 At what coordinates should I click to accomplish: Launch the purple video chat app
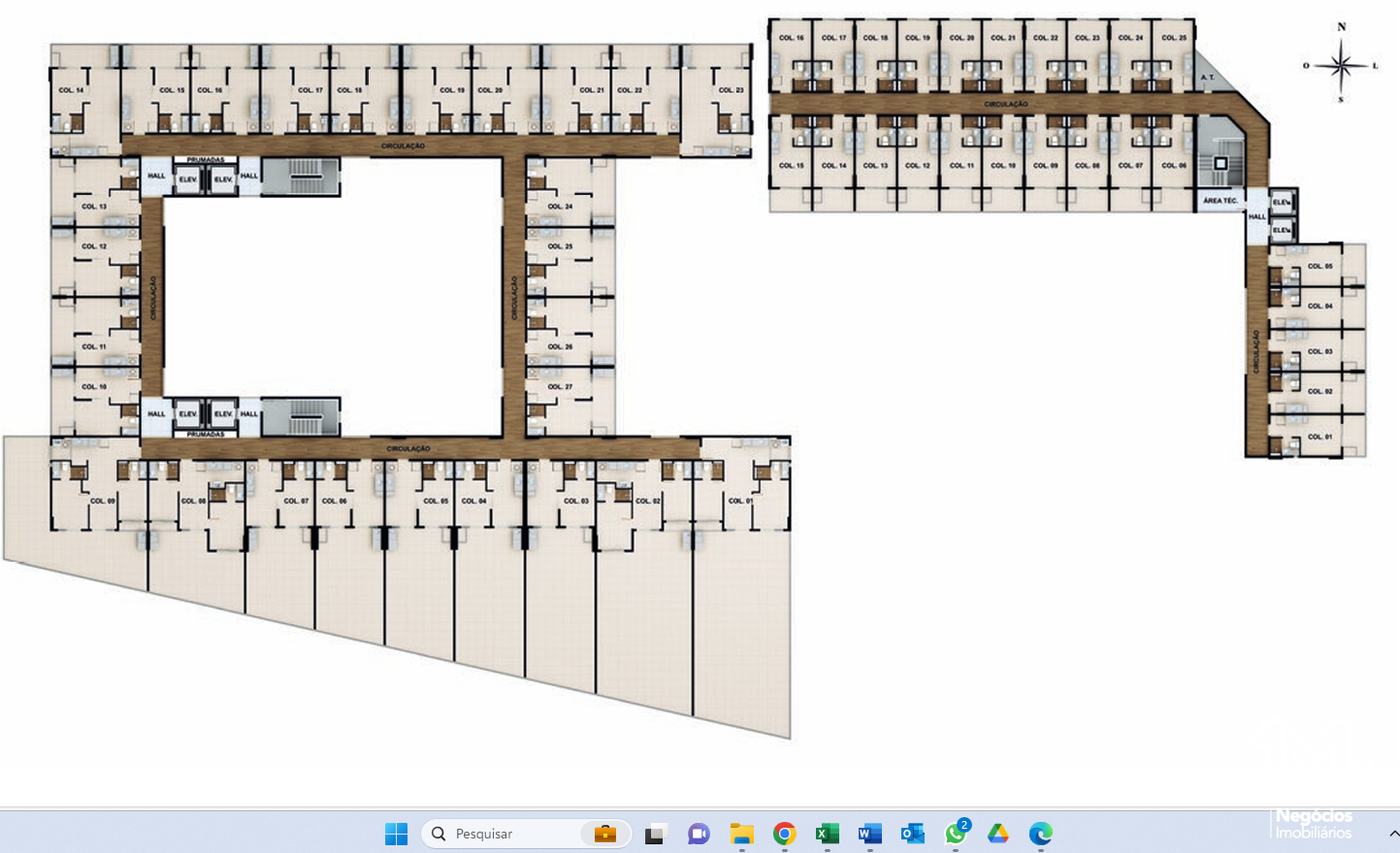click(x=699, y=834)
